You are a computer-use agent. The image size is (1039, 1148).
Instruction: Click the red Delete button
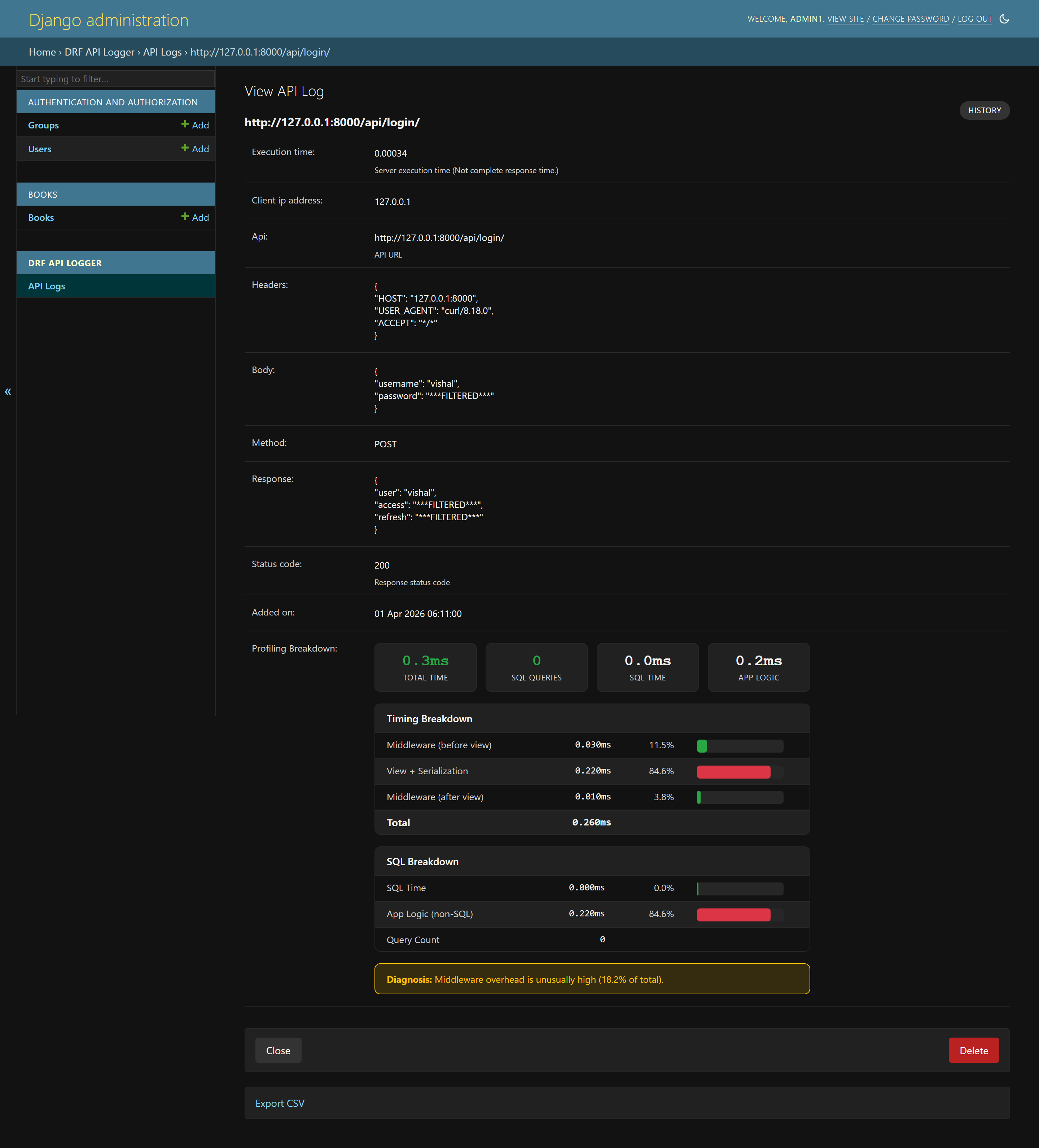click(x=974, y=1051)
